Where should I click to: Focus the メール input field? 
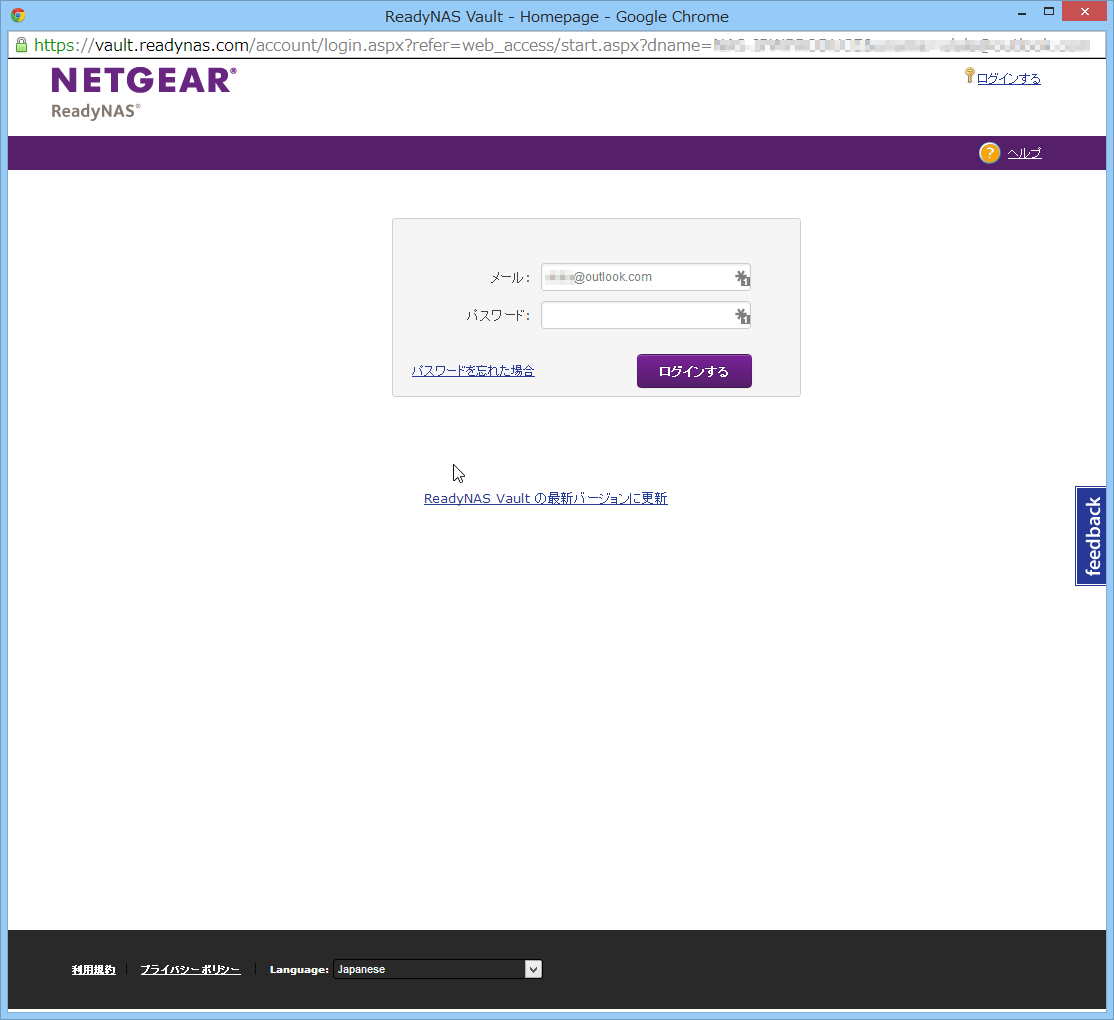click(x=635, y=277)
